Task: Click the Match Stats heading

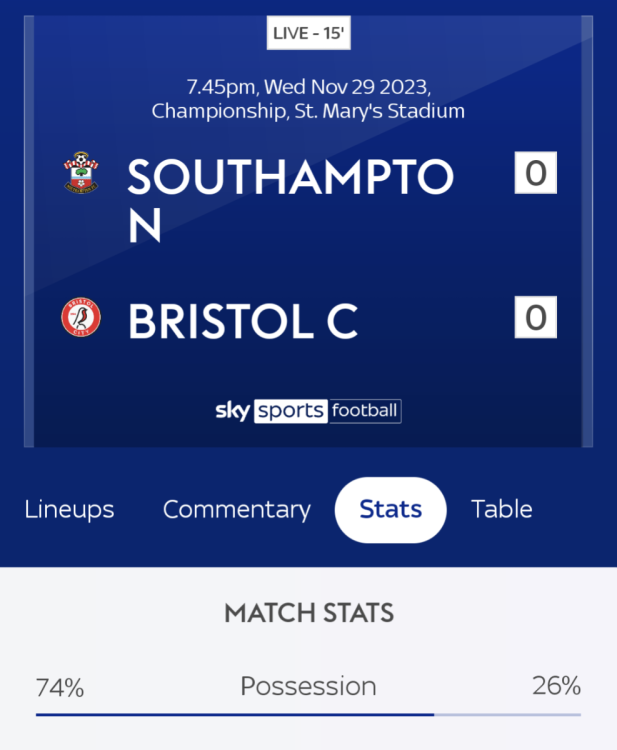Action: pyautogui.click(x=308, y=613)
